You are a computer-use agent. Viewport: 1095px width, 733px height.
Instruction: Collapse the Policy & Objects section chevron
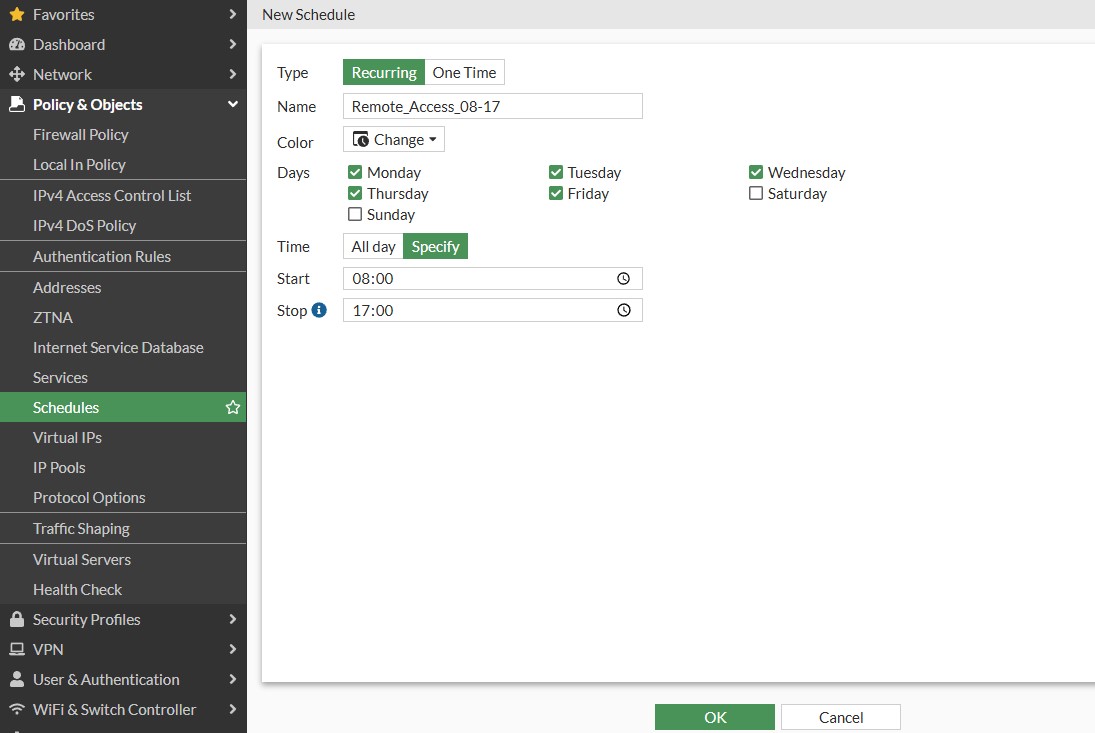pos(233,104)
